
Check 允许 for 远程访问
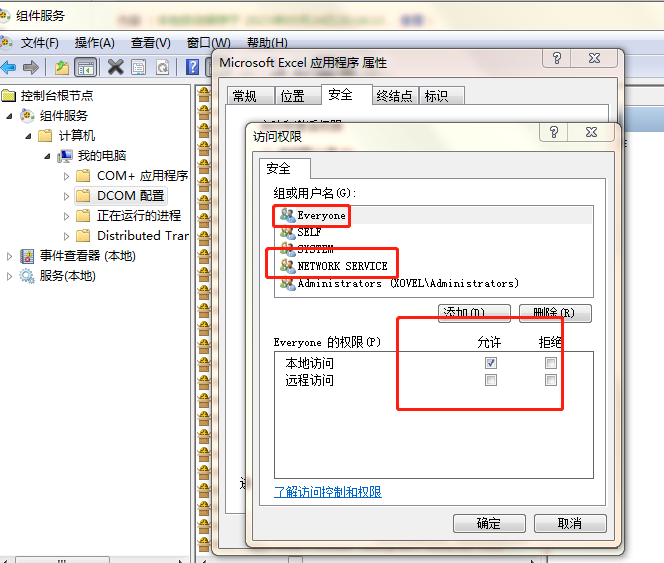tap(491, 380)
